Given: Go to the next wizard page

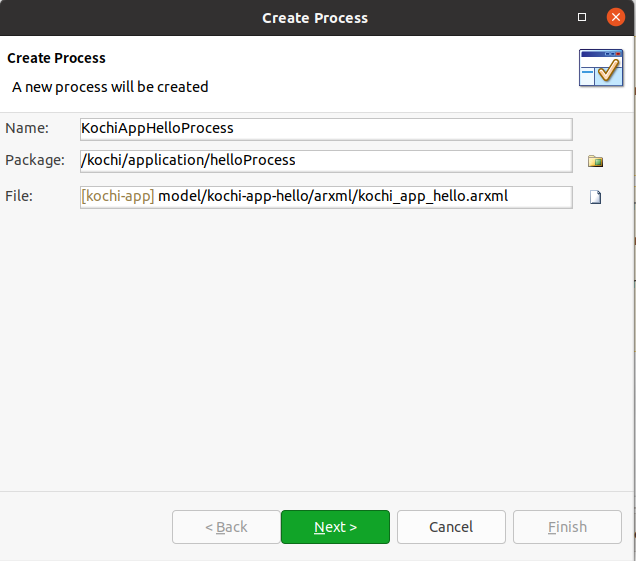Looking at the screenshot, I should [335, 527].
